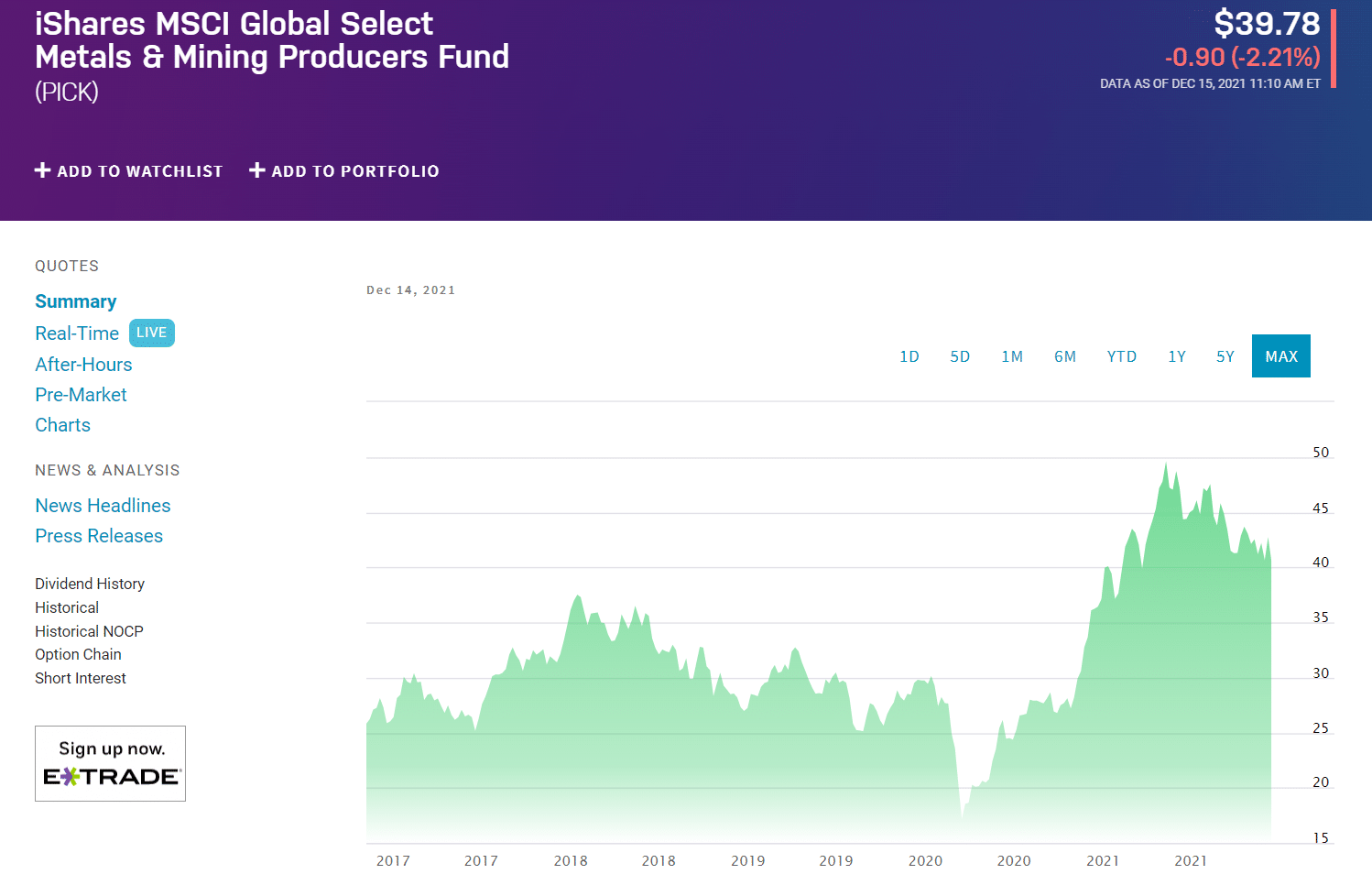Open News Headlines
Image resolution: width=1372 pixels, height=896 pixels.
click(103, 506)
